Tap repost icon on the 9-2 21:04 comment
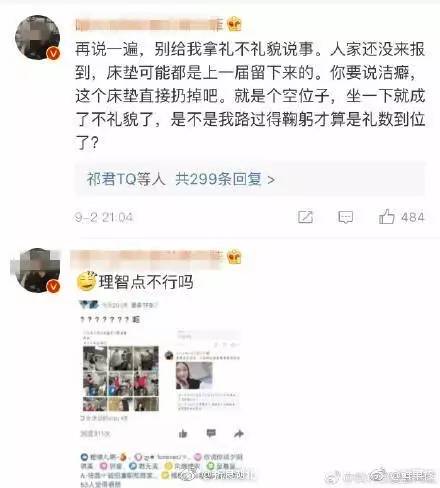 coord(305,217)
